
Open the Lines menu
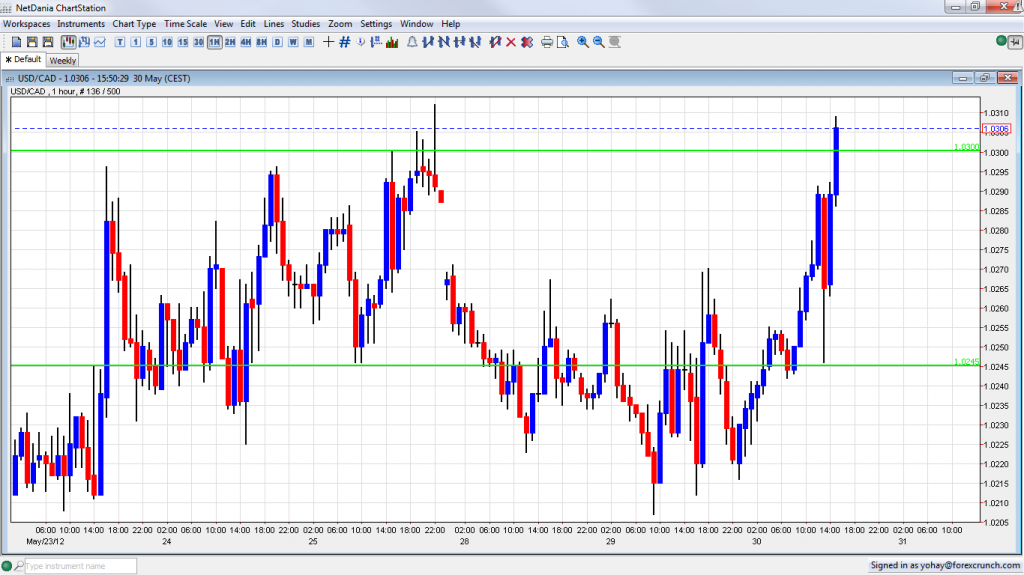pos(274,24)
